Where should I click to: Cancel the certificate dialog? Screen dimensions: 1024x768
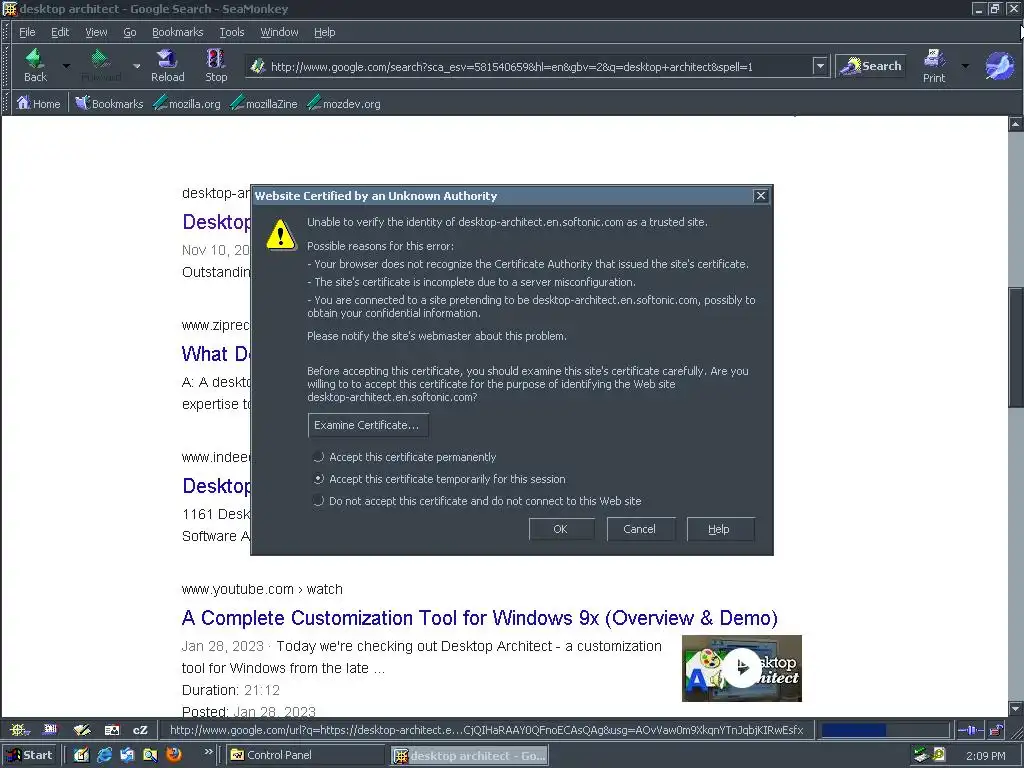click(640, 529)
